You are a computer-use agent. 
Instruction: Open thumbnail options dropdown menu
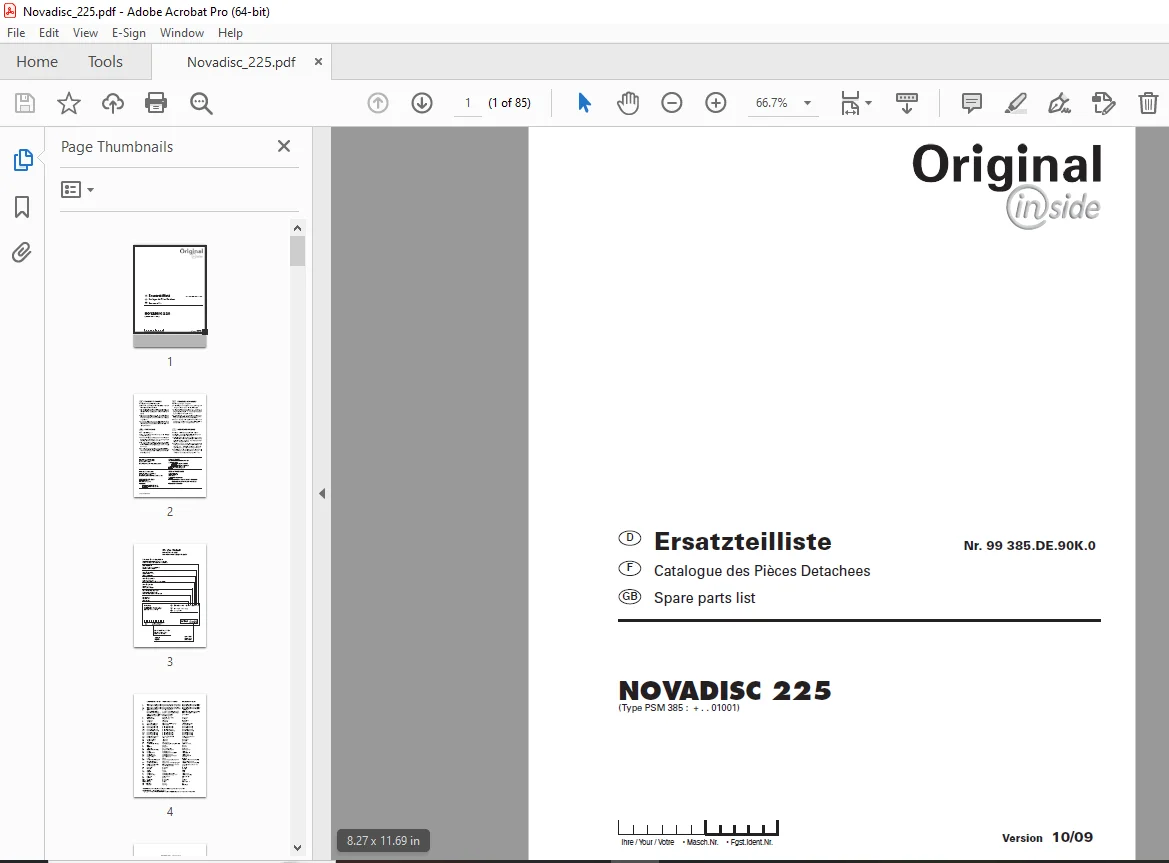[x=78, y=189]
